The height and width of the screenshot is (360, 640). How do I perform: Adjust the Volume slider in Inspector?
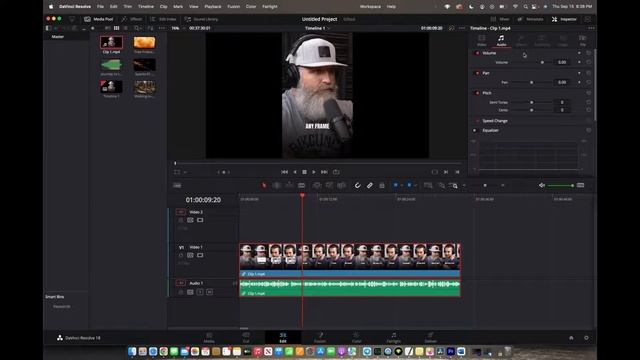(533, 62)
